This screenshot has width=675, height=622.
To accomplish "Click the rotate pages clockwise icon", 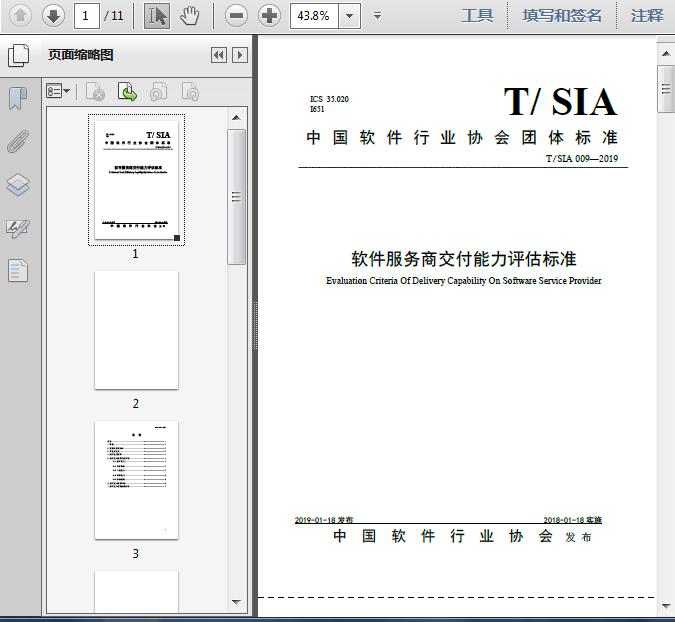I will [190, 91].
